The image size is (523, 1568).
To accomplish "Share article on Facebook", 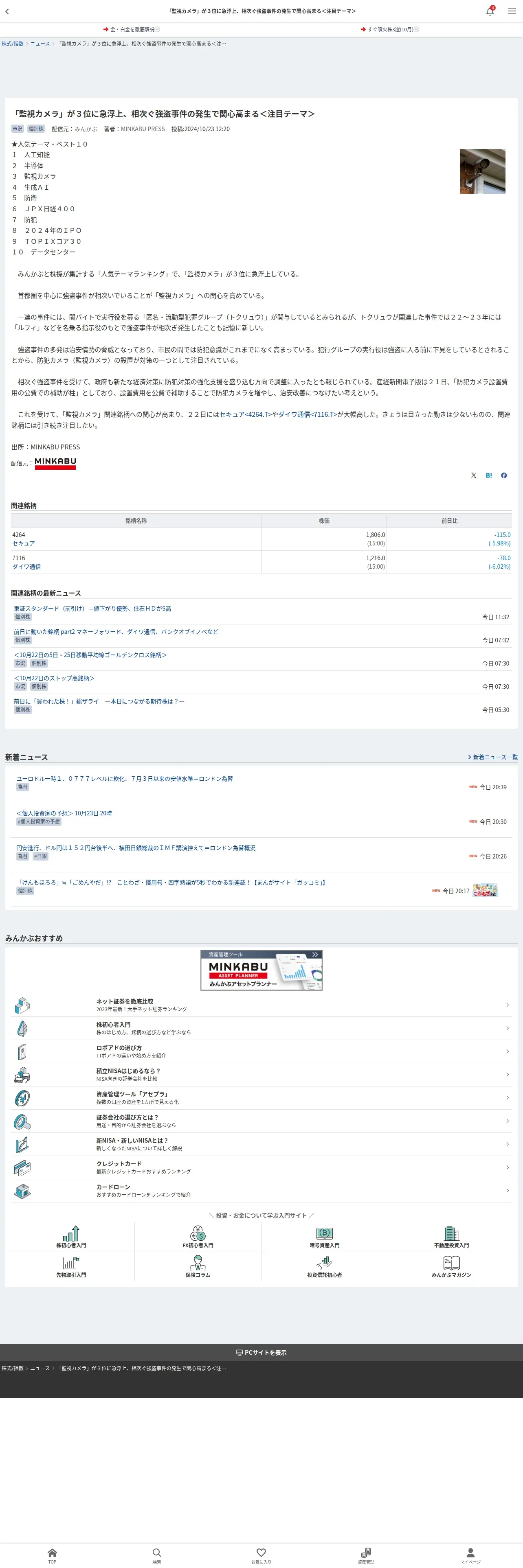I will pyautogui.click(x=504, y=475).
